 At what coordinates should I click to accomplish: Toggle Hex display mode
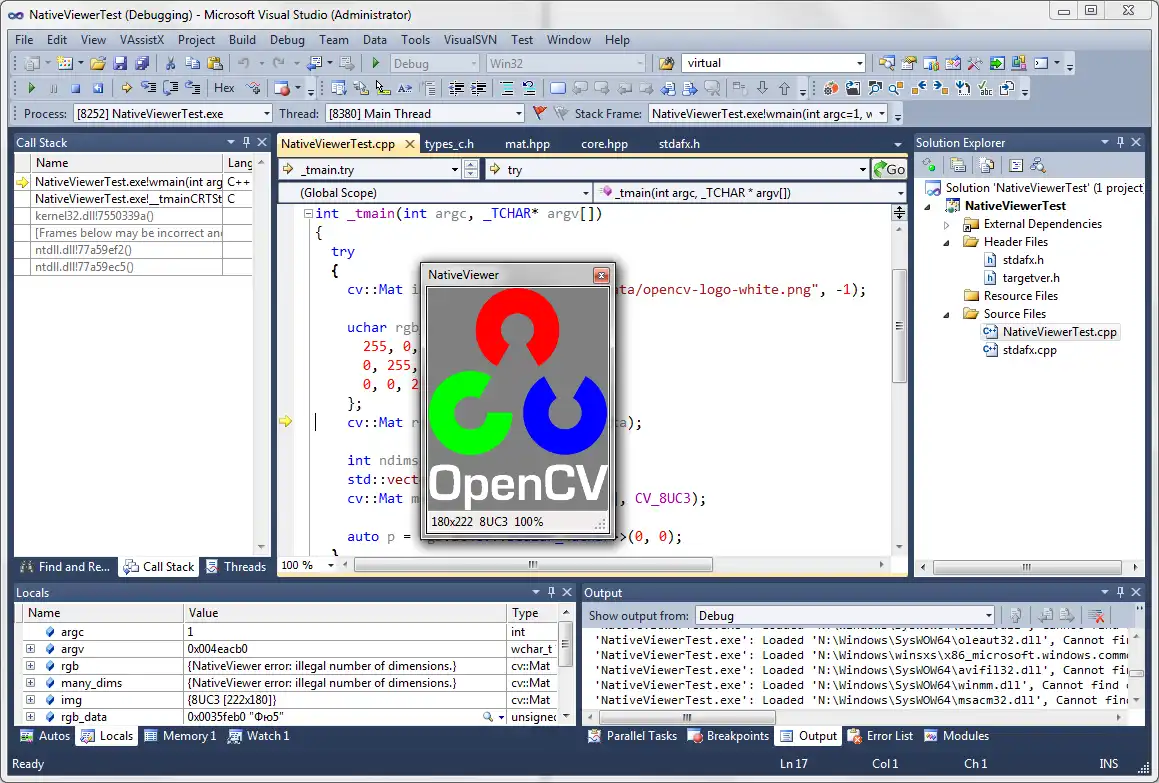click(x=224, y=88)
